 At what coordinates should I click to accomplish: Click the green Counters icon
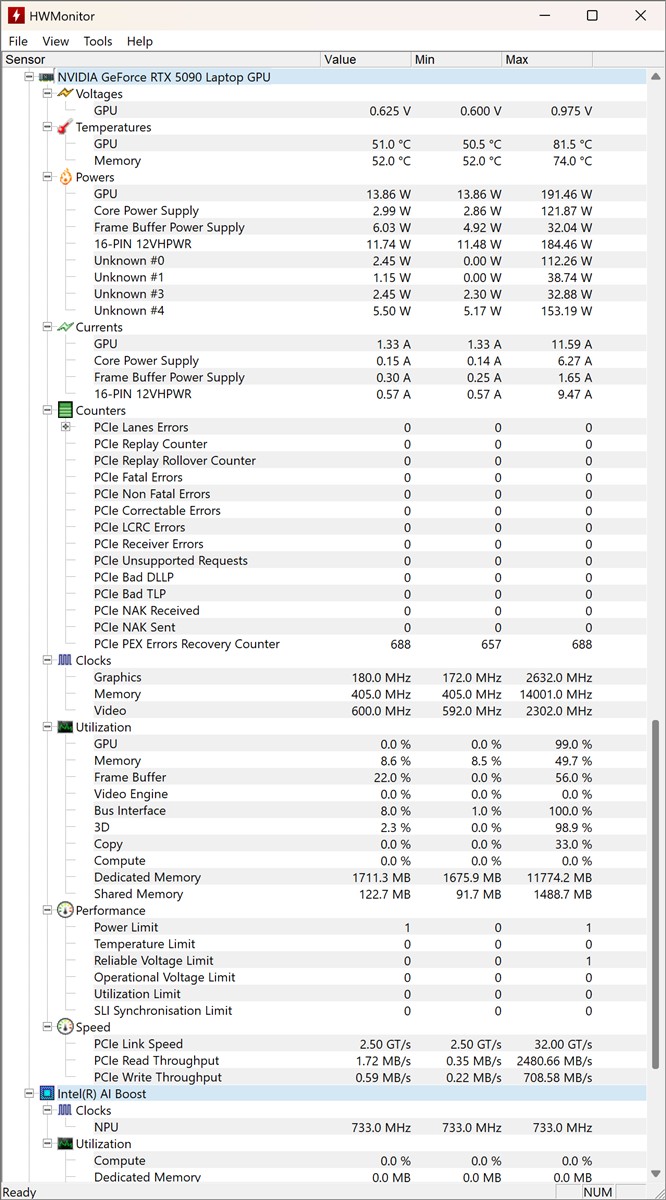[65, 410]
